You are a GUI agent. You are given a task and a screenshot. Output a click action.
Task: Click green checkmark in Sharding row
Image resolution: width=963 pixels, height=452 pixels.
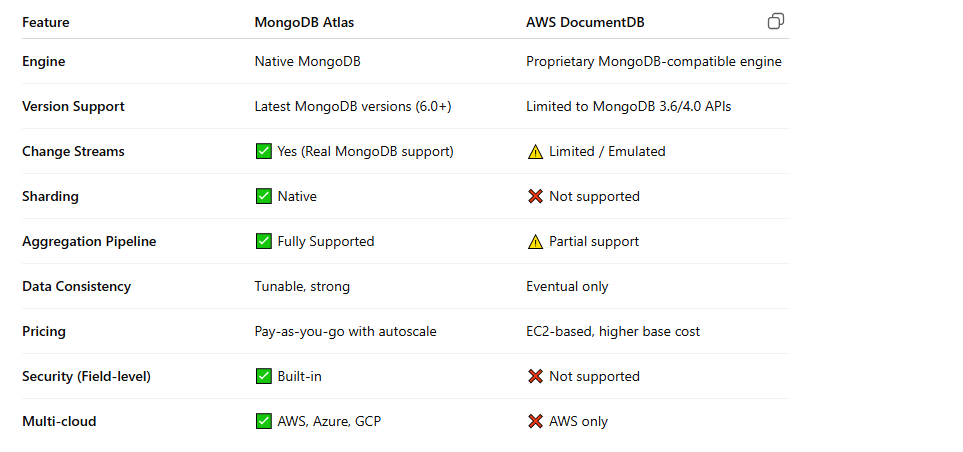[263, 197]
